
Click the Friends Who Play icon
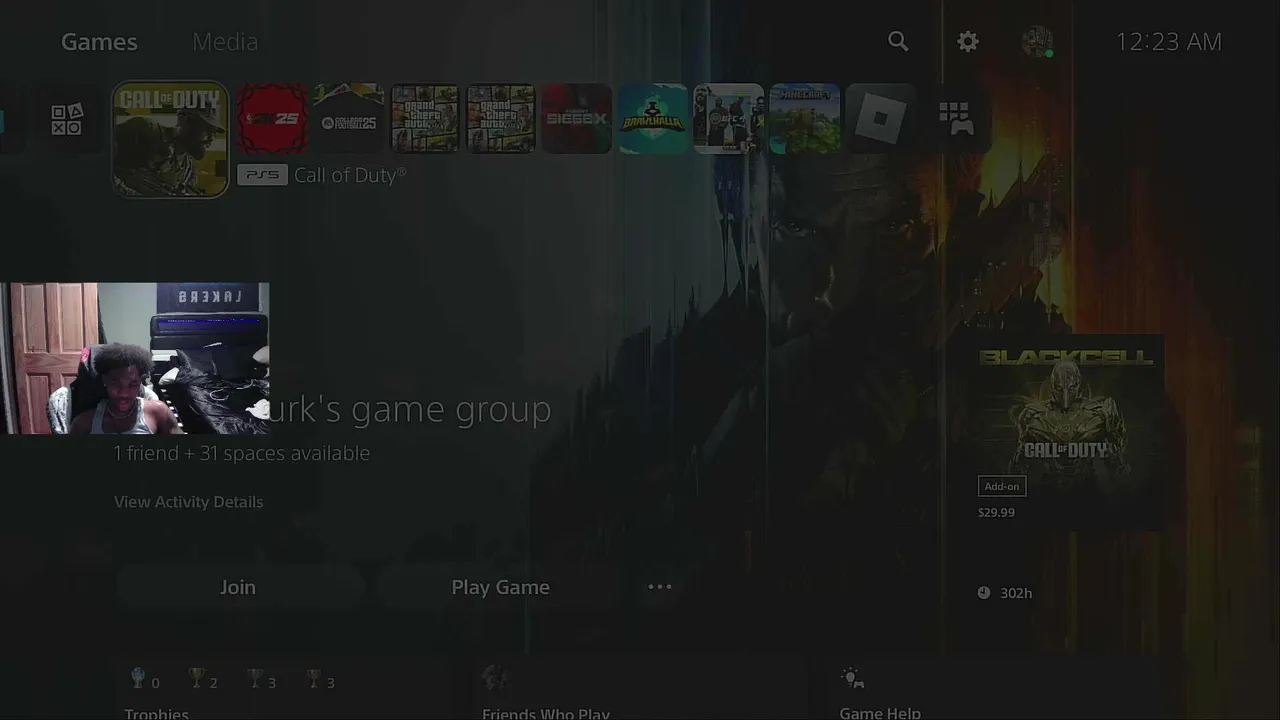click(494, 679)
